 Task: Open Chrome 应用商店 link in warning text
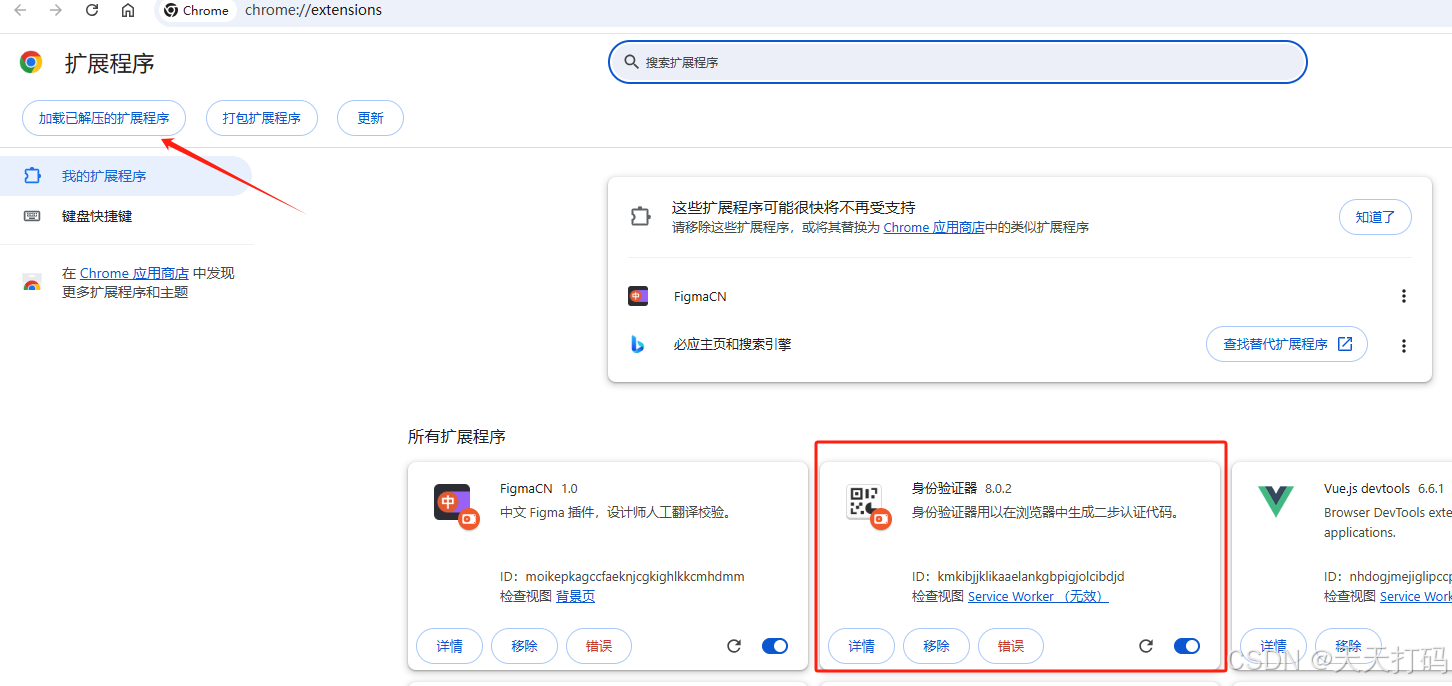click(x=934, y=227)
